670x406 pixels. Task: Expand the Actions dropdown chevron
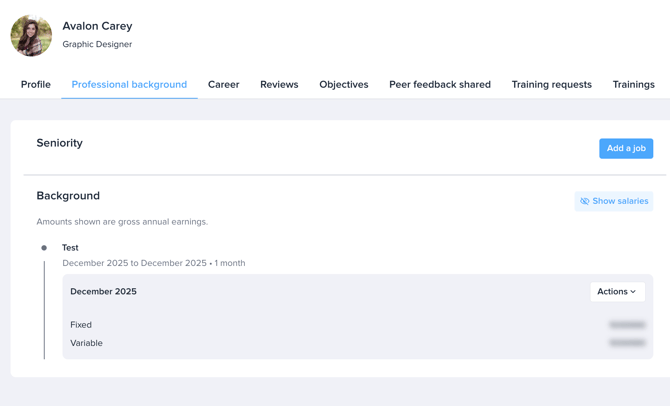pyautogui.click(x=633, y=291)
